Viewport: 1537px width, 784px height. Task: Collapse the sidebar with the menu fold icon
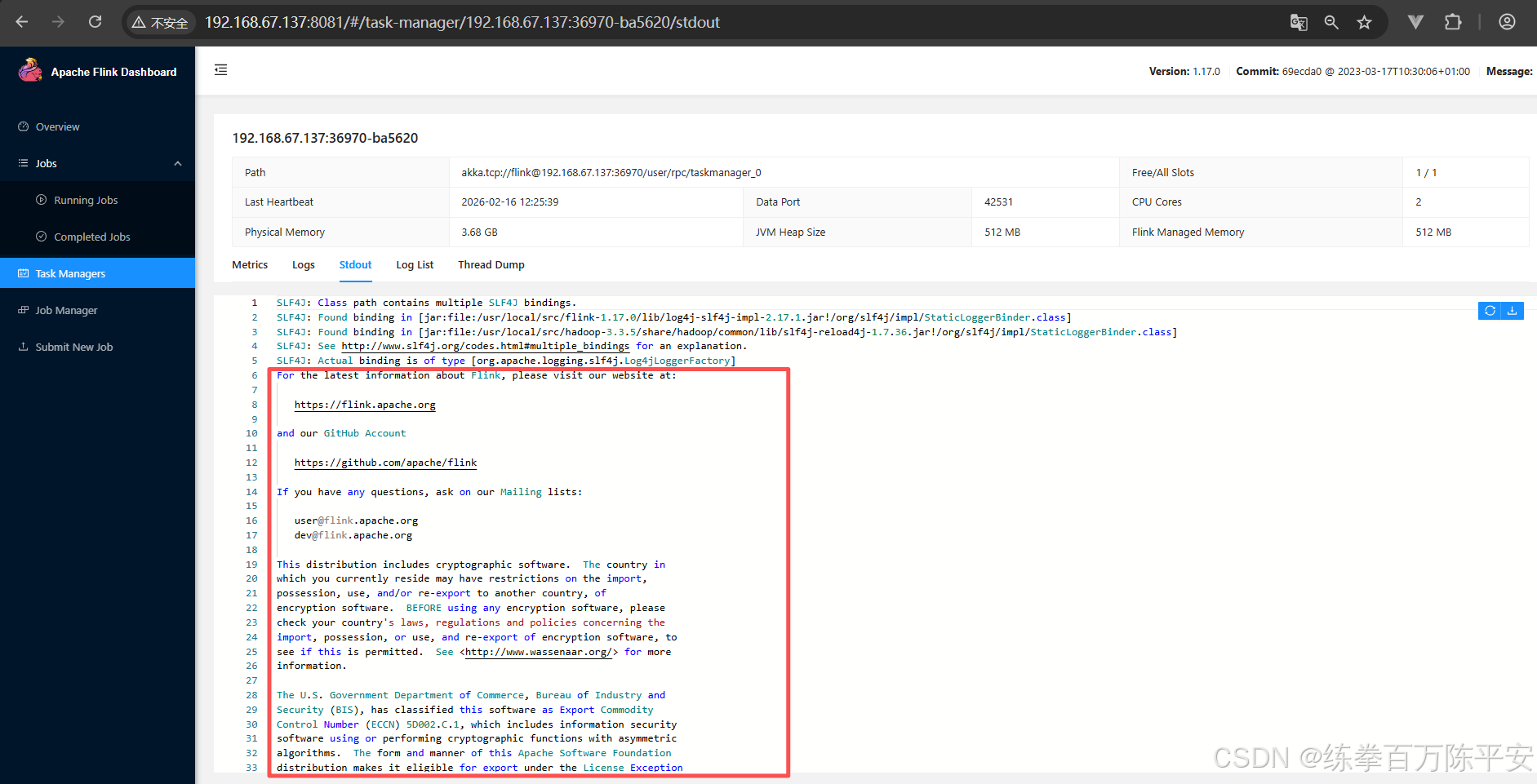[220, 70]
